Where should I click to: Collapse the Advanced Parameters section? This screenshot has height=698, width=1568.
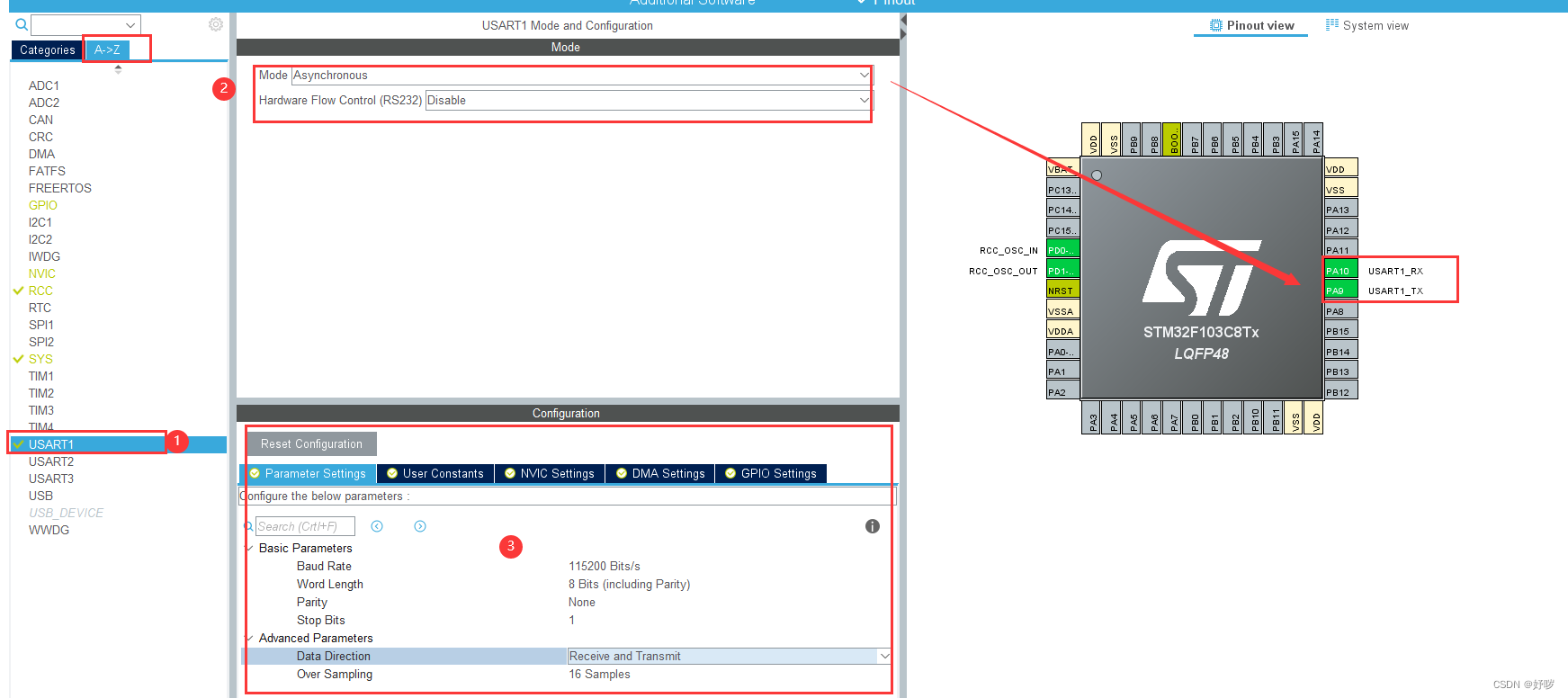click(x=249, y=638)
